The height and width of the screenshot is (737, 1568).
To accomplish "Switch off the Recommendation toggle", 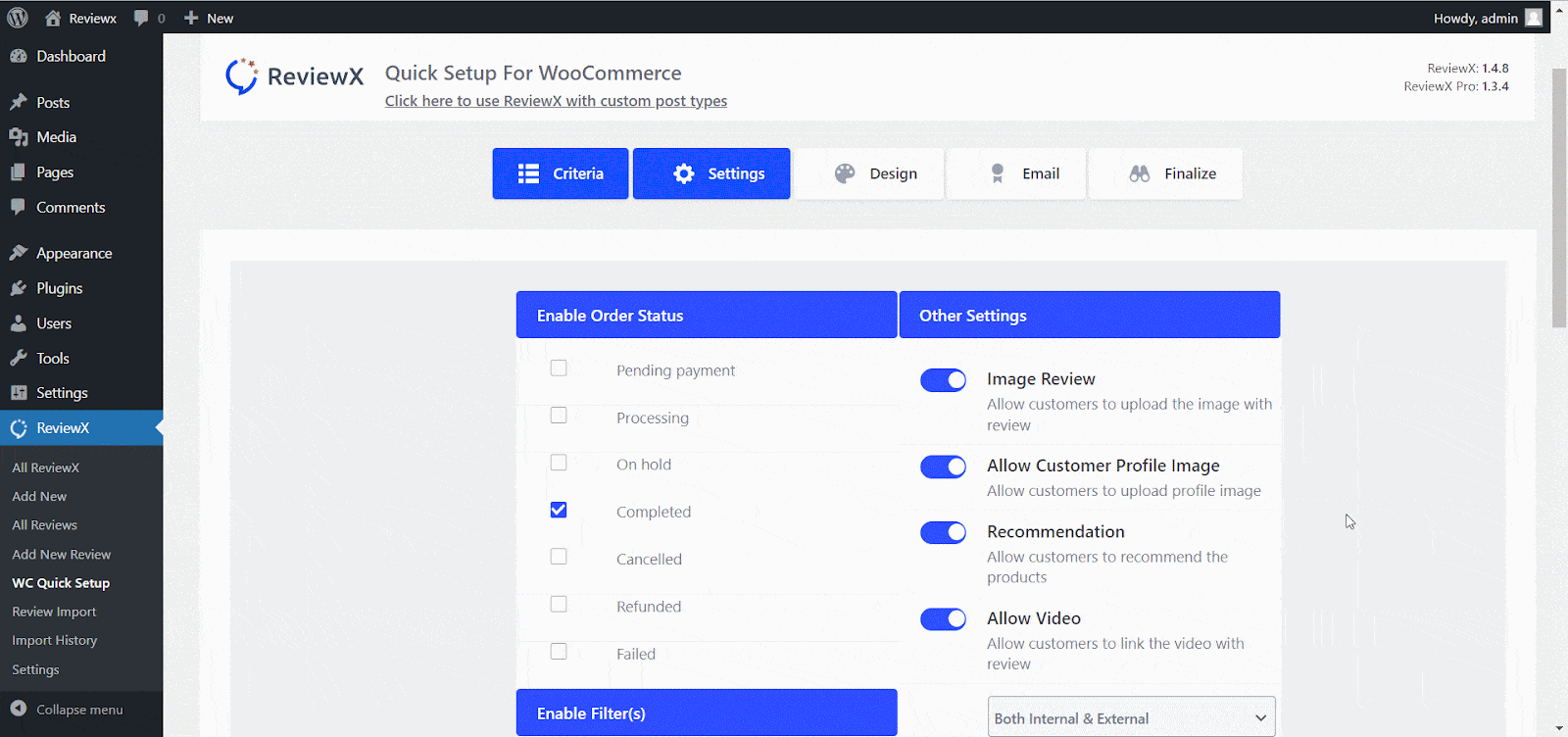I will tap(943, 532).
